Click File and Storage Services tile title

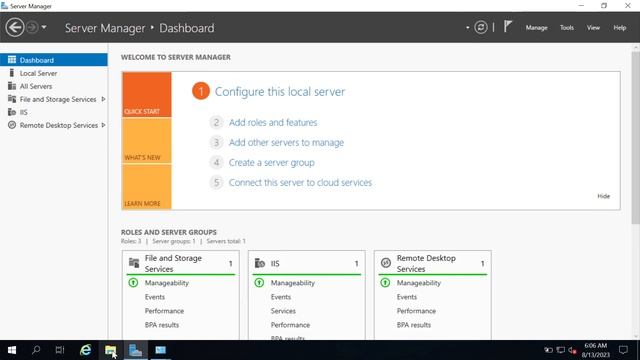[173, 263]
